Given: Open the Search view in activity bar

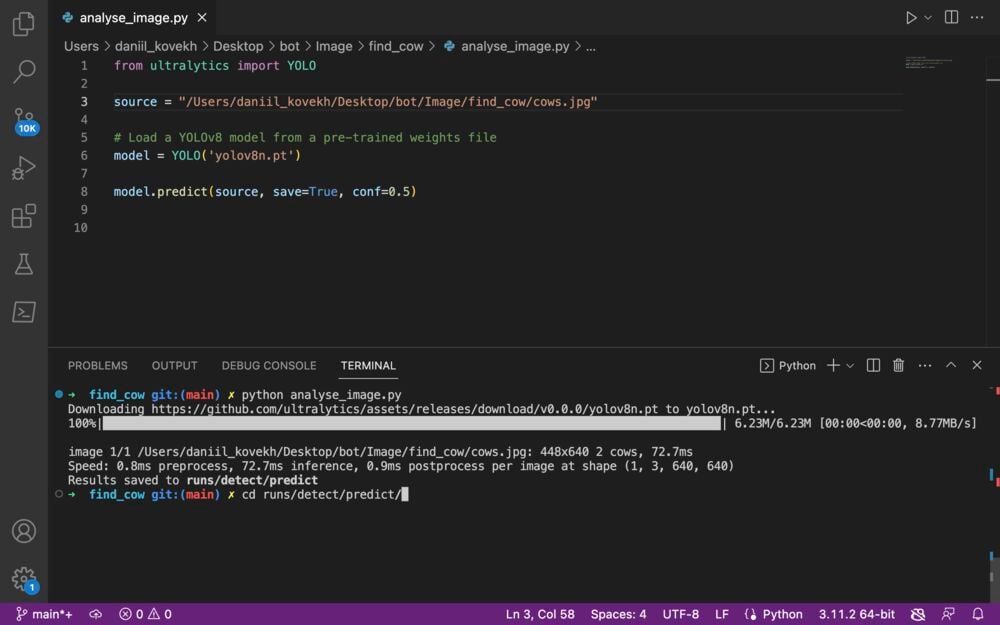Looking at the screenshot, I should click(x=24, y=72).
